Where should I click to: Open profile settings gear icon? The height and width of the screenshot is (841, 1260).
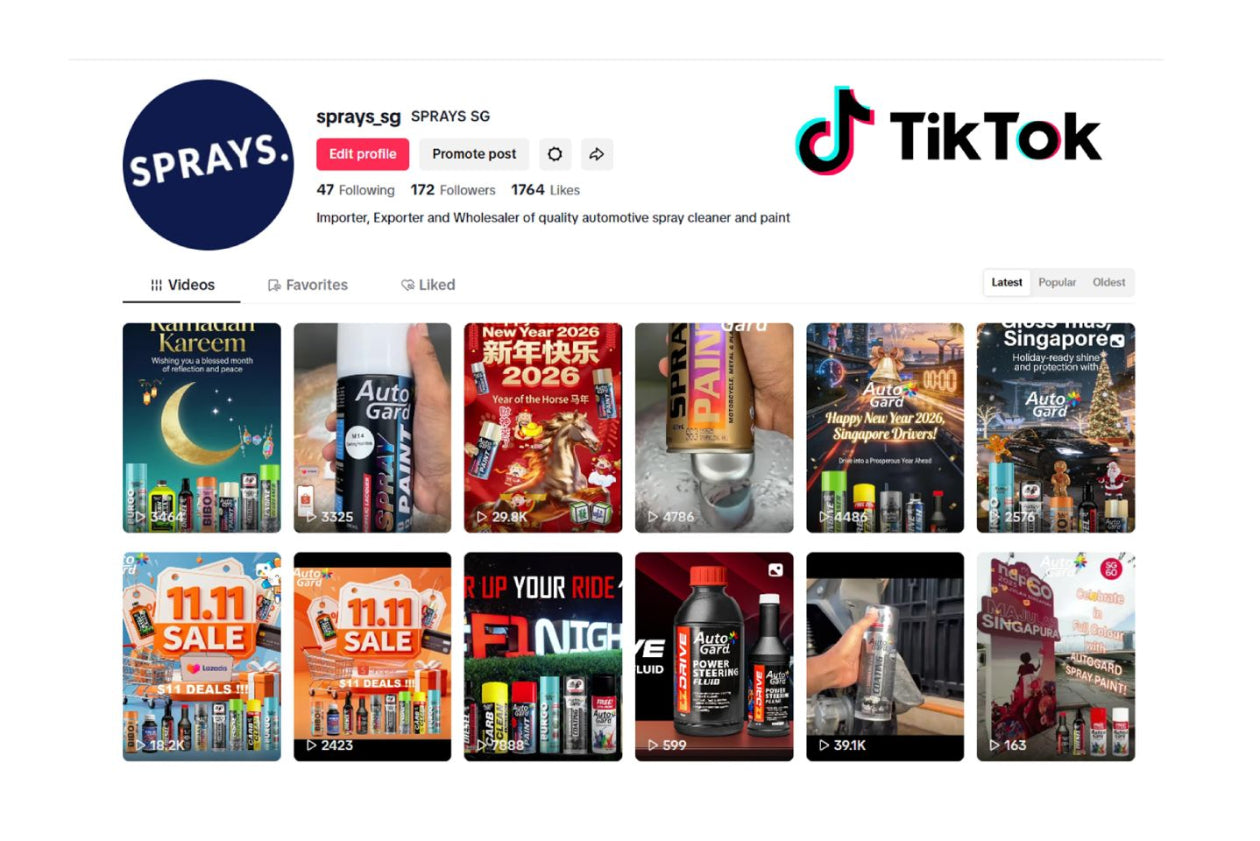click(555, 154)
